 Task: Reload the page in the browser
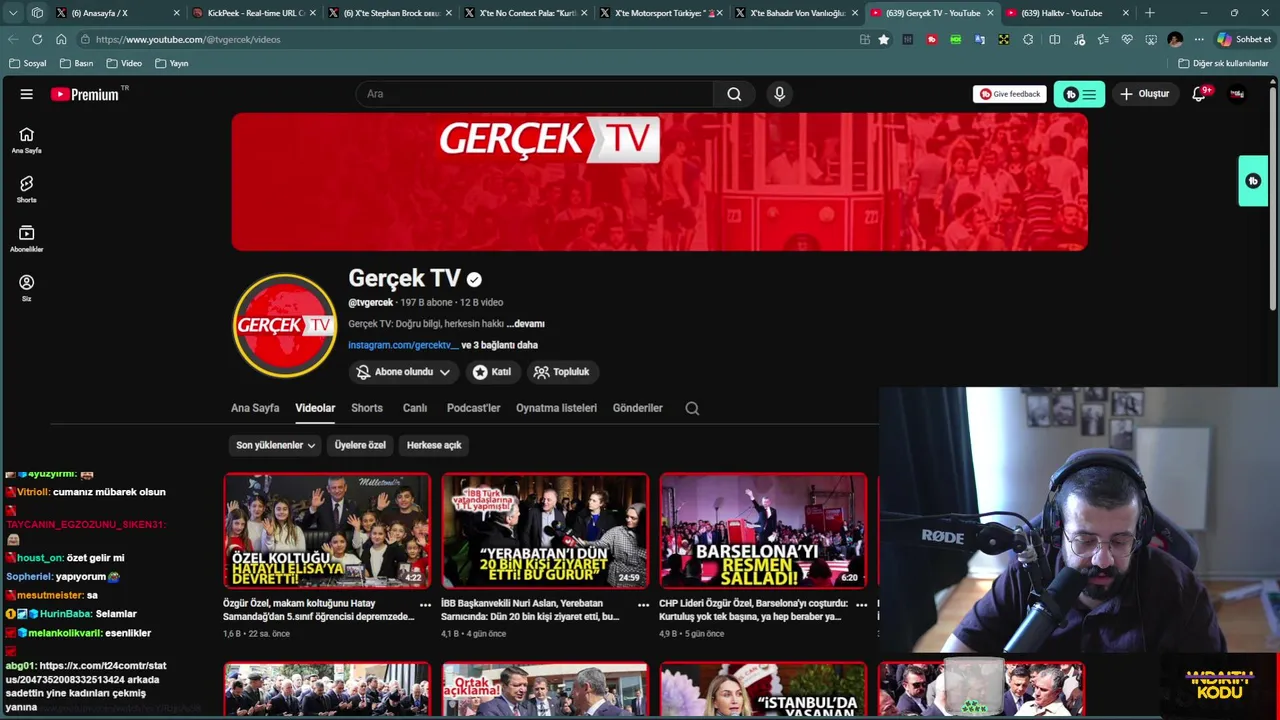coord(37,39)
